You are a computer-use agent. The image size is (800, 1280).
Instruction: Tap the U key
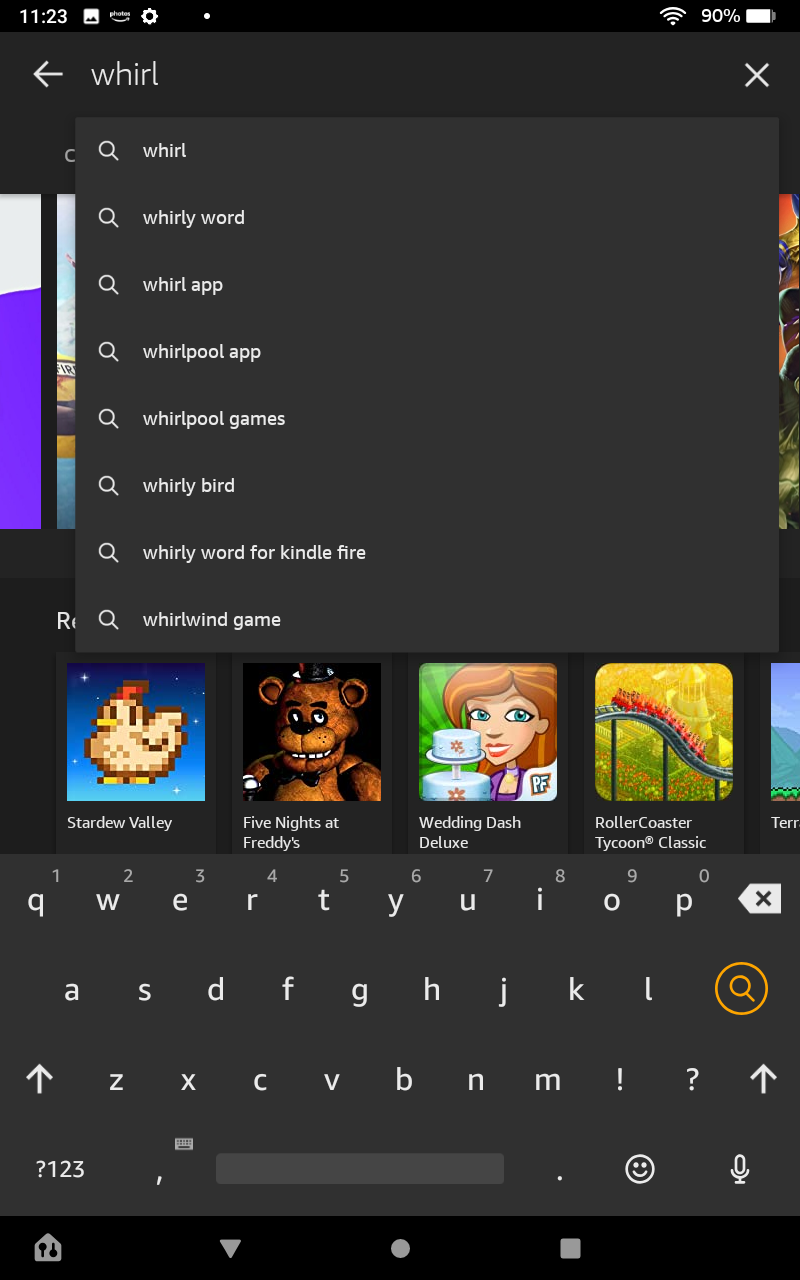click(468, 901)
